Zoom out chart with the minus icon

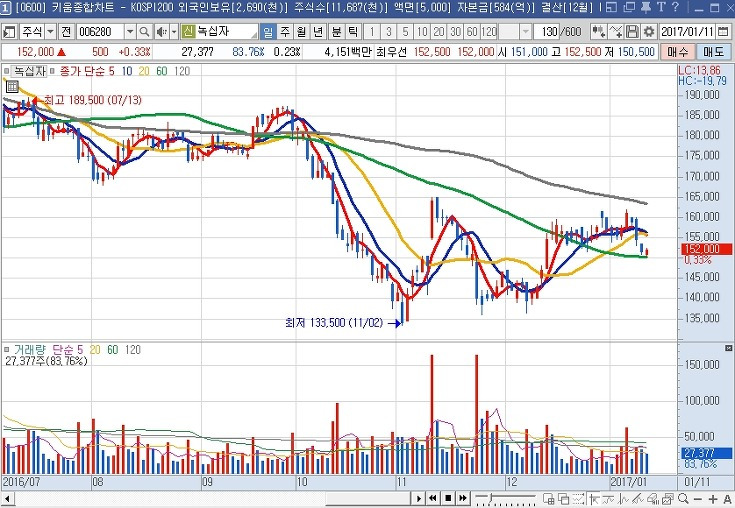tap(698, 499)
